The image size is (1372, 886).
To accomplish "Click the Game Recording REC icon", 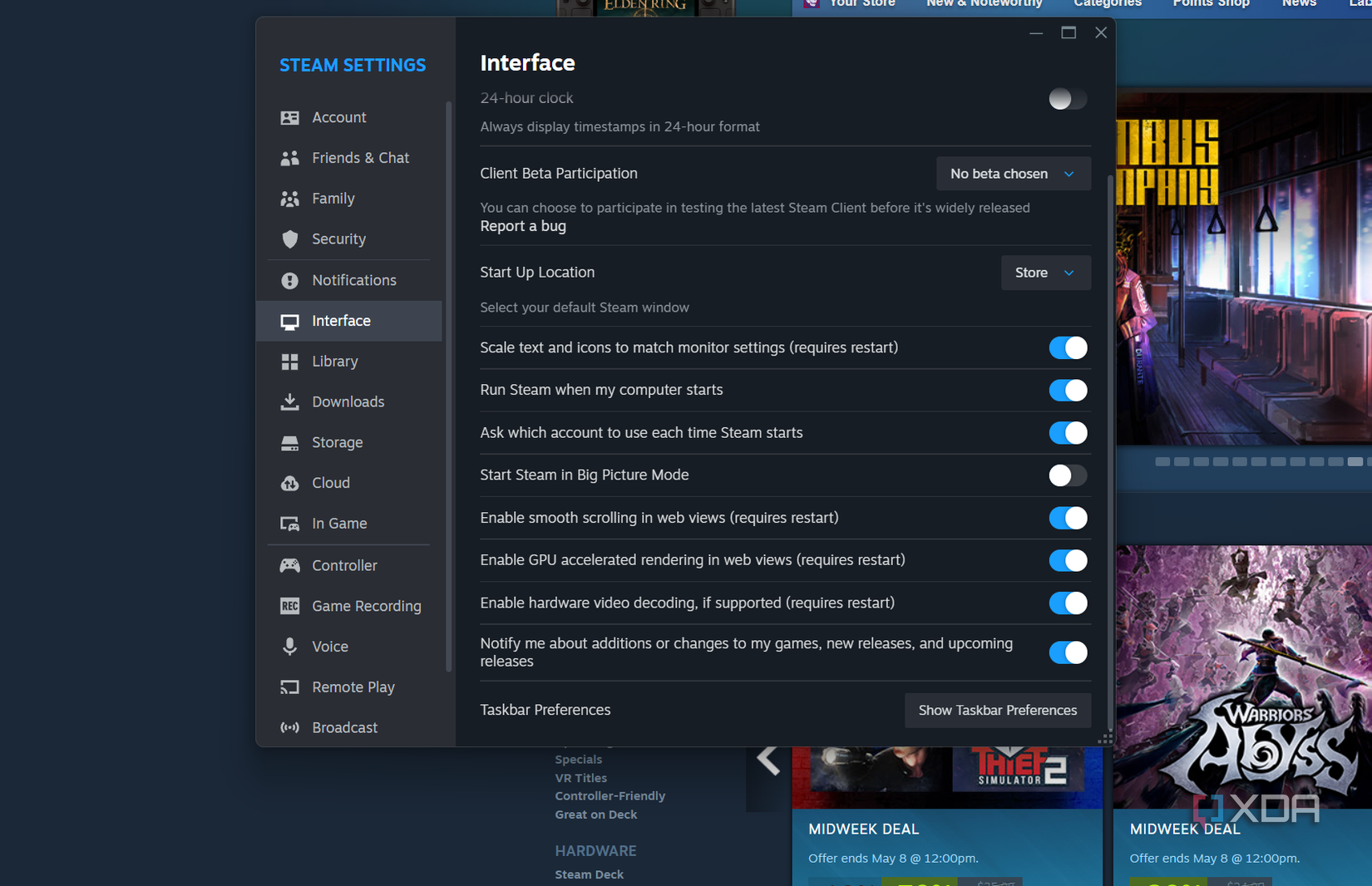I will [x=289, y=606].
